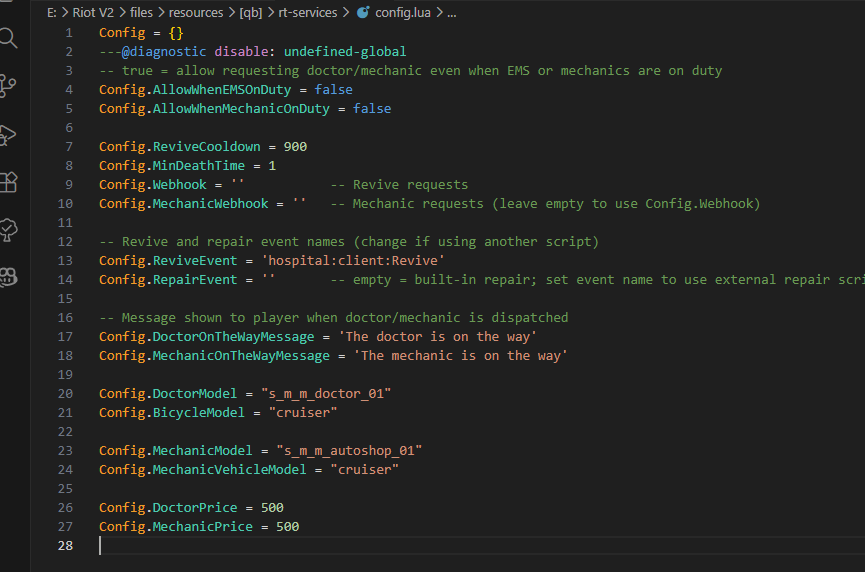Expand the 'rt-services' breadcrumb segment
Screen dimensions: 865x572
tap(308, 12)
